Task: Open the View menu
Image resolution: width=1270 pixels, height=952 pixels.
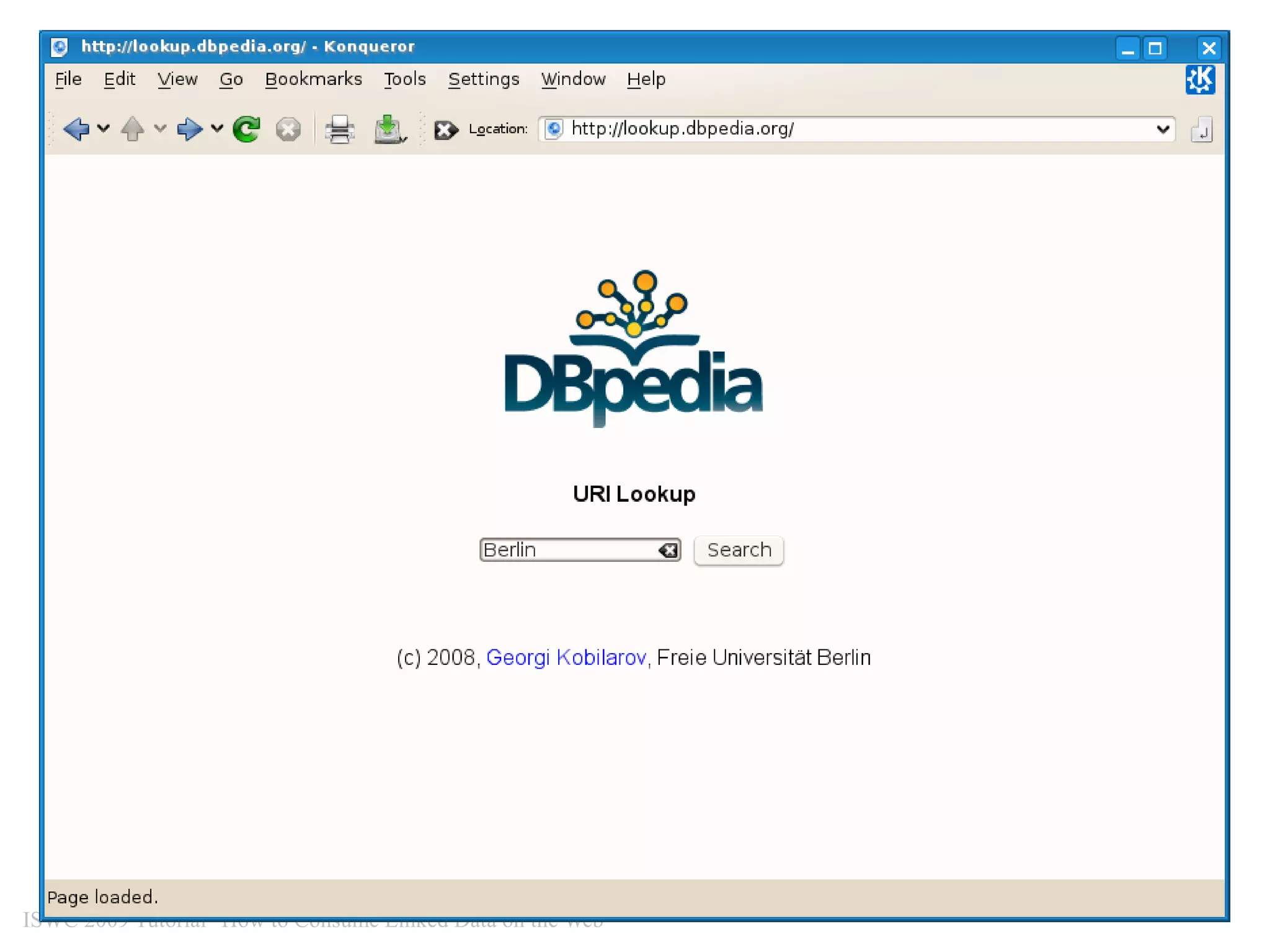Action: pyautogui.click(x=177, y=79)
